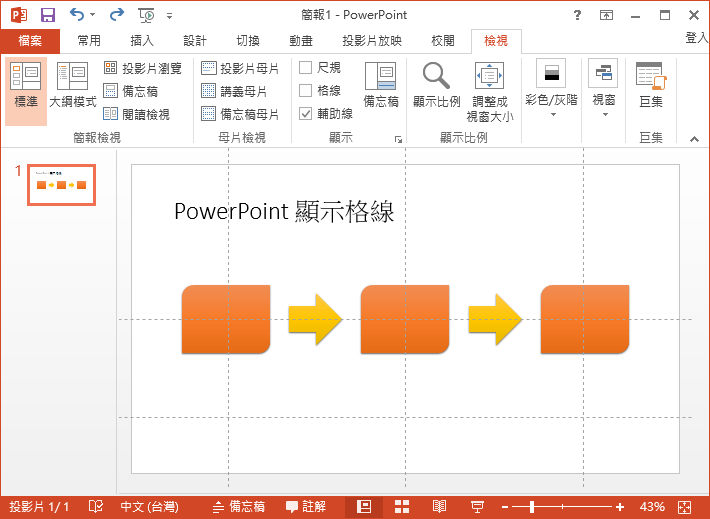Click the 登入 sign-in link
The image size is (710, 519).
coord(696,38)
